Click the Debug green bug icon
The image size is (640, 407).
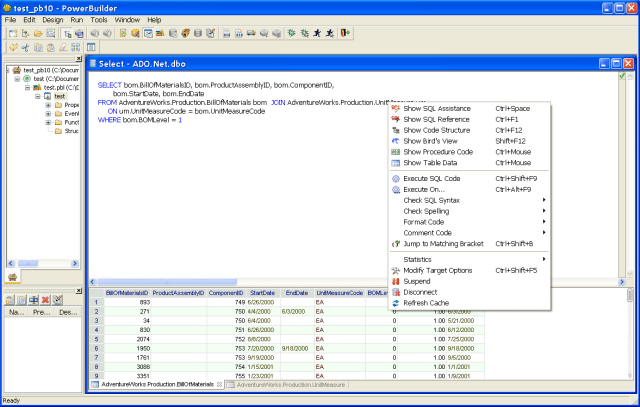[x=291, y=33]
